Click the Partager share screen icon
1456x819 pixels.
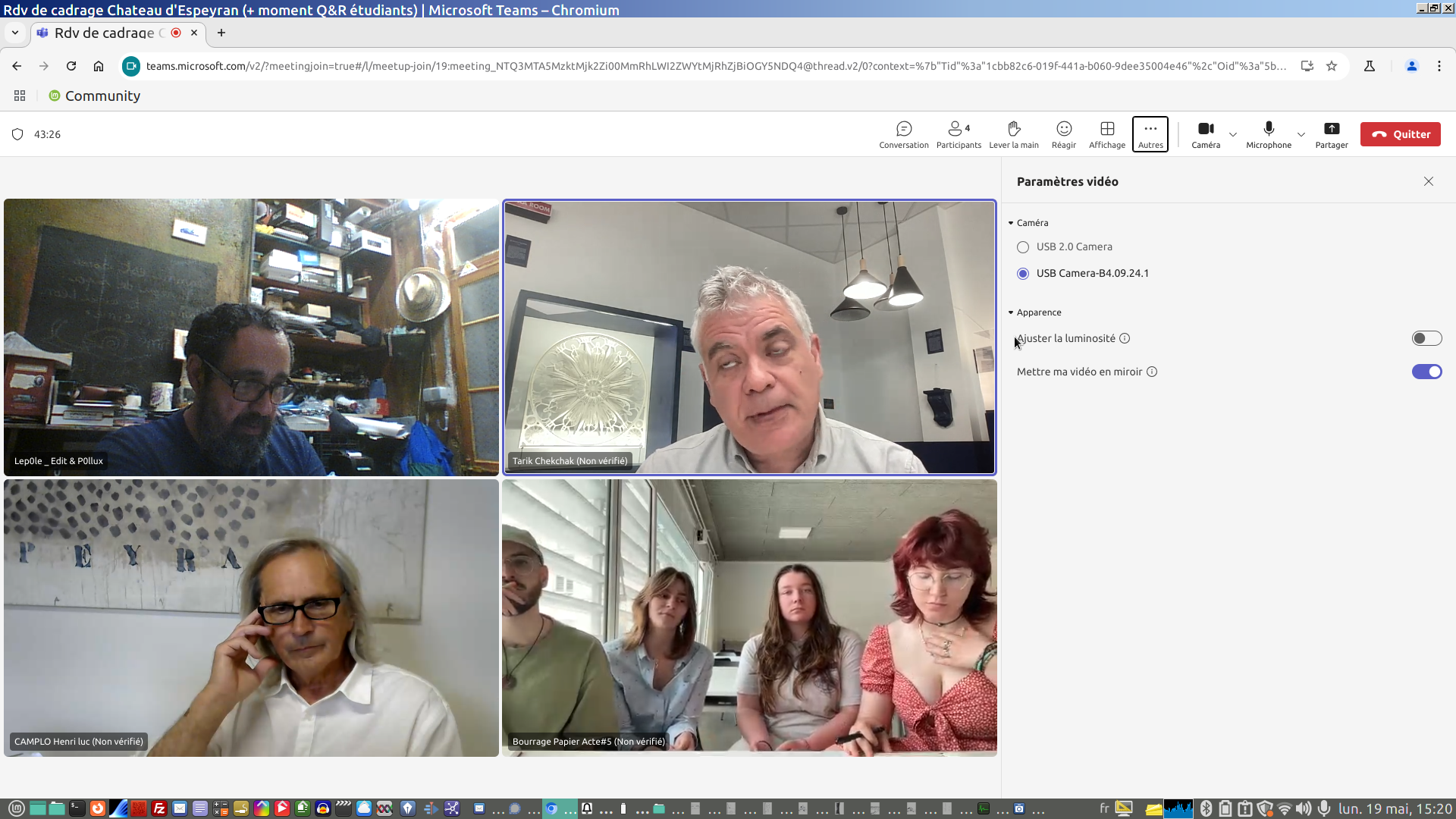pyautogui.click(x=1332, y=134)
